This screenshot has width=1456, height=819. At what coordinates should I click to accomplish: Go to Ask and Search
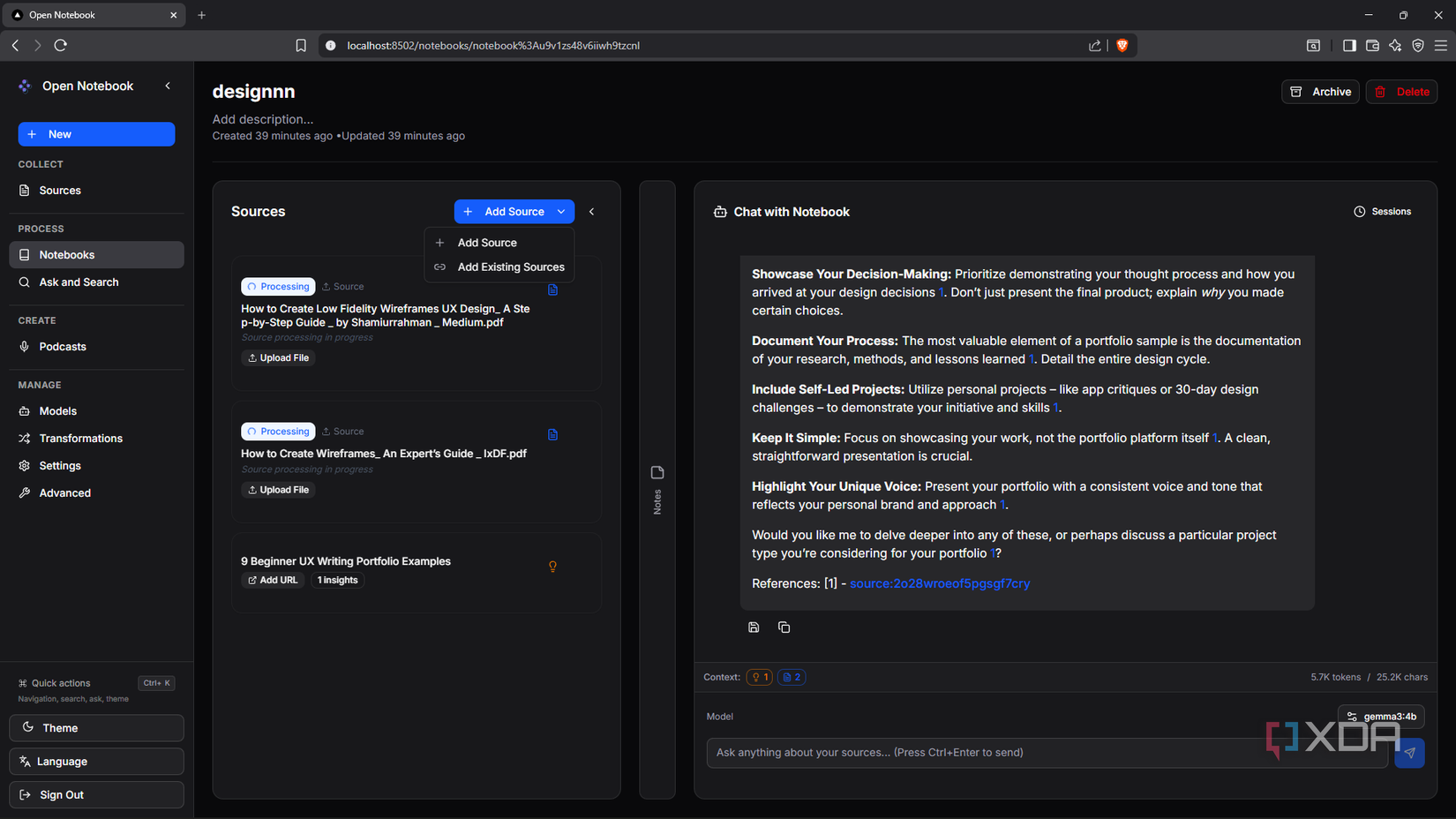click(x=96, y=282)
